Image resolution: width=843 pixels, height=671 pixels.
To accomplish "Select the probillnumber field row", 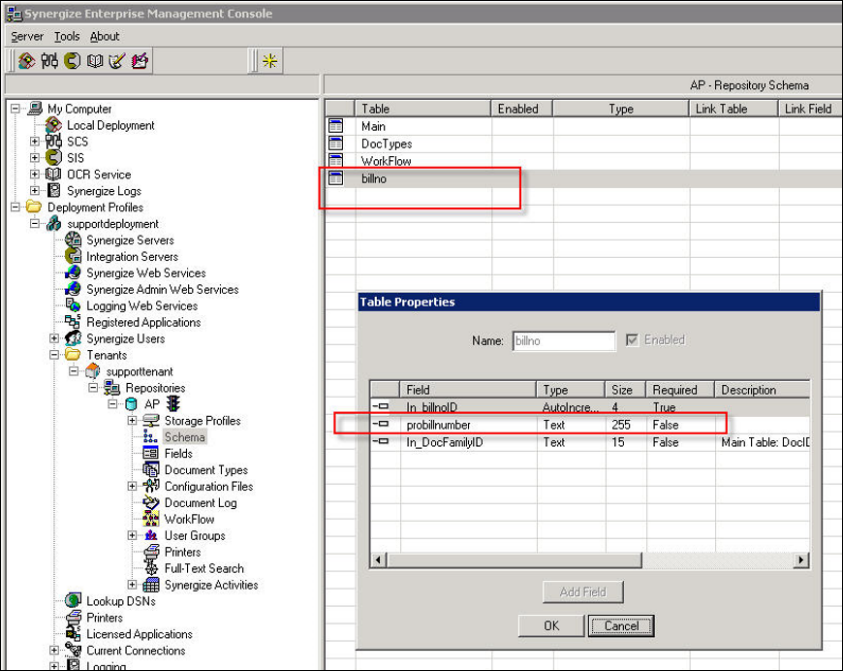I will click(590, 425).
